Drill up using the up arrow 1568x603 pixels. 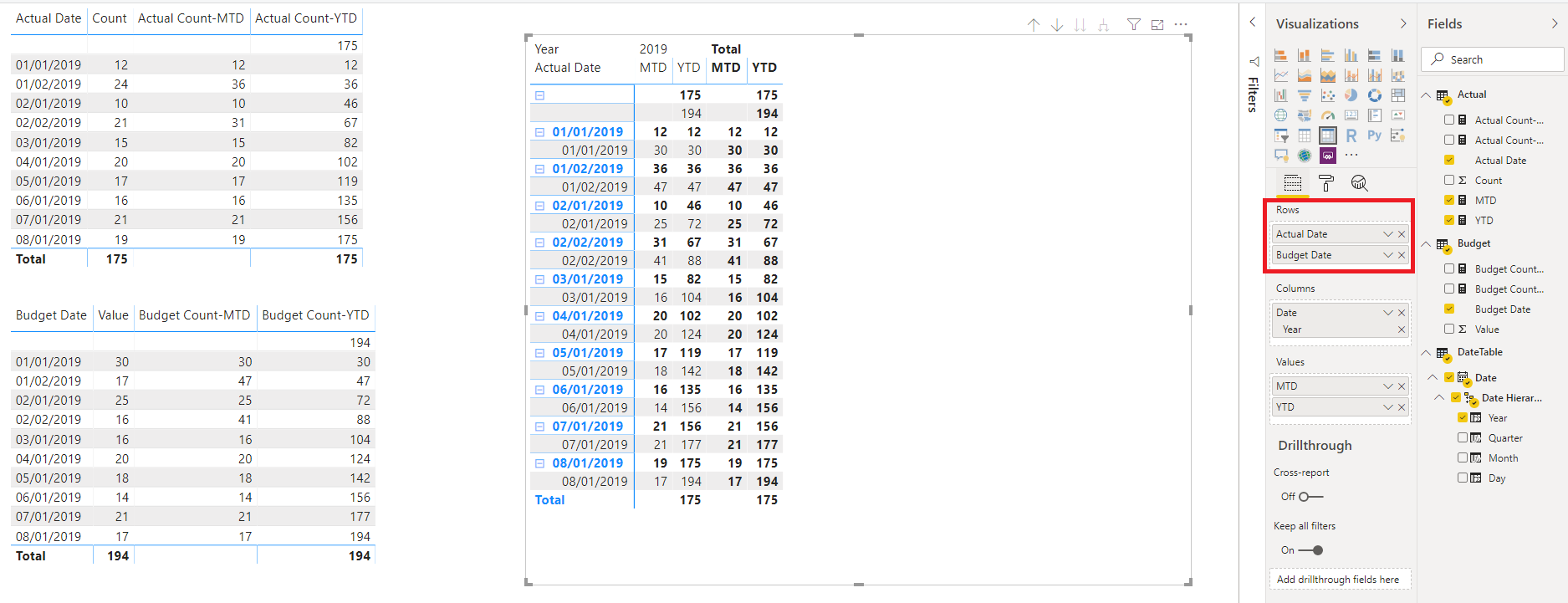(x=1034, y=25)
